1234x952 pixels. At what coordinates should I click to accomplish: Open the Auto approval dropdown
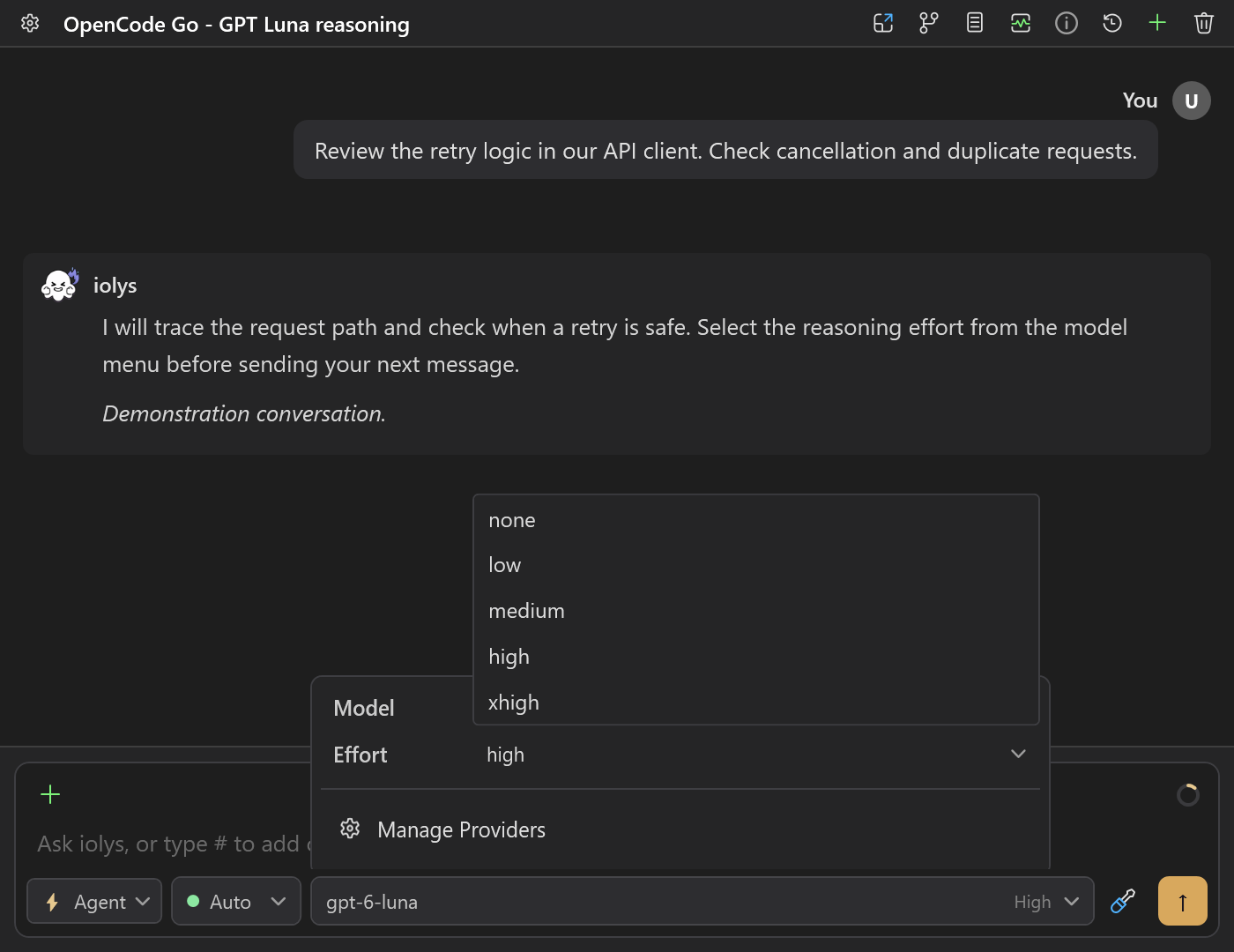[x=236, y=902]
